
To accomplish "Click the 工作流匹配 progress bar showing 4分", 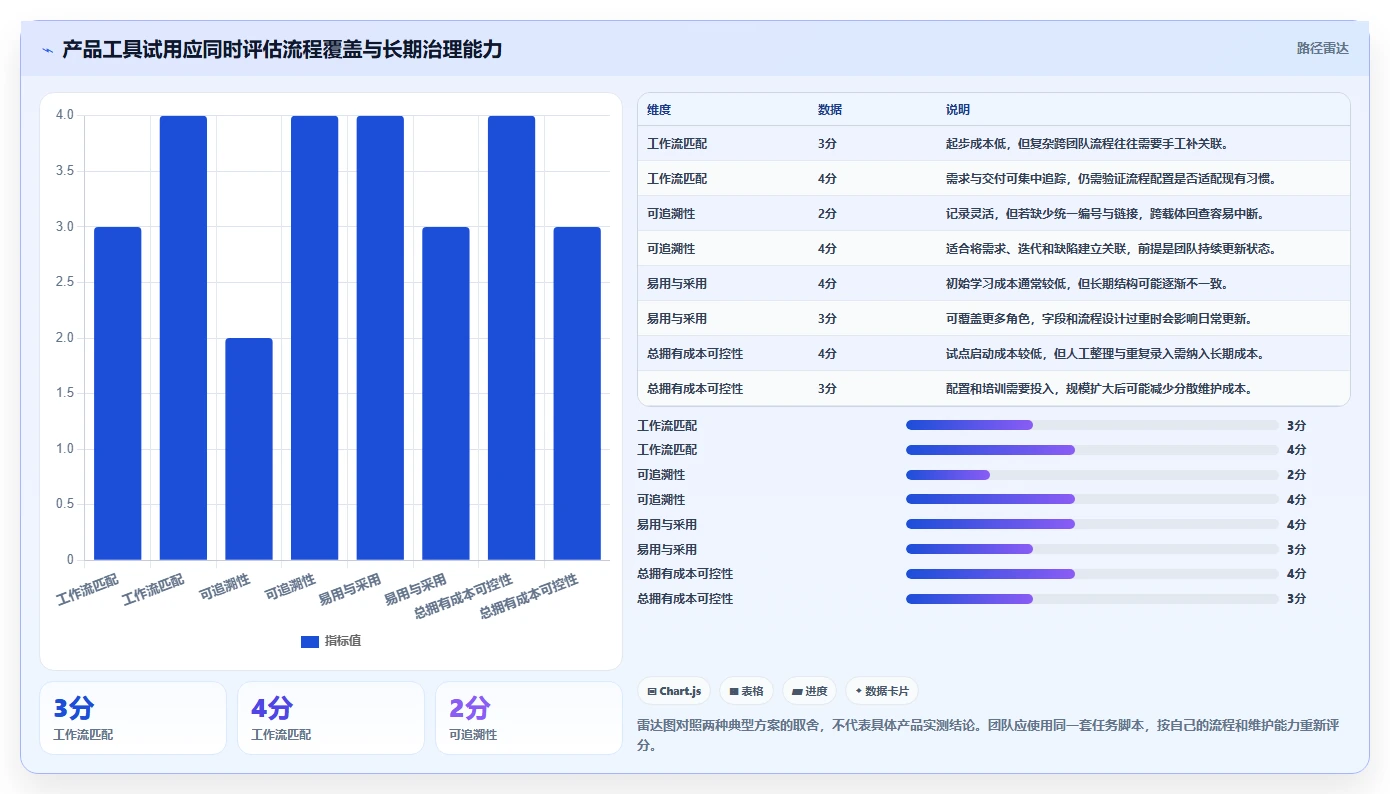I will pyautogui.click(x=1092, y=450).
